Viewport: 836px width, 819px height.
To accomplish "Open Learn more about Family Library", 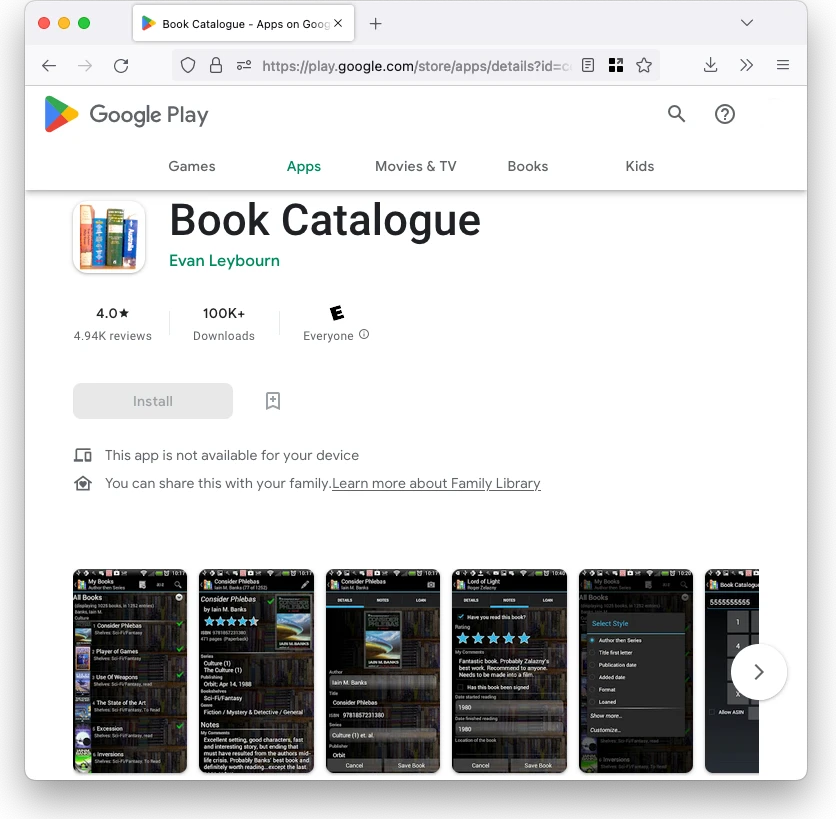I will (x=436, y=484).
